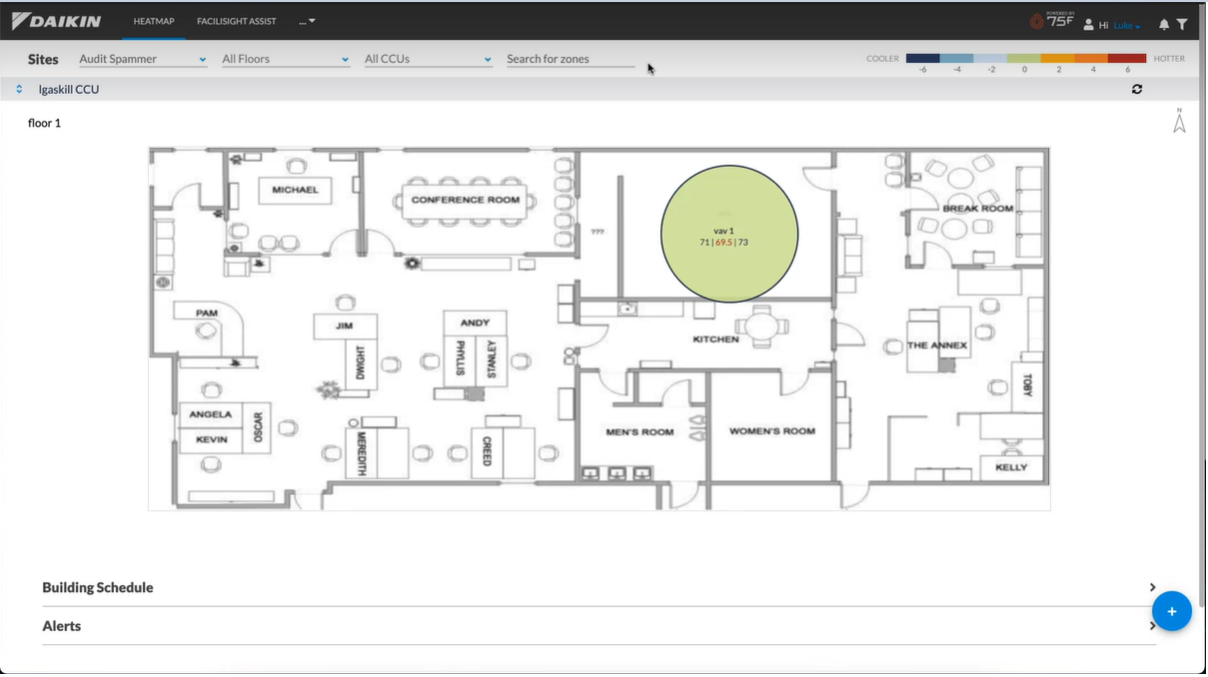The width and height of the screenshot is (1208, 677).
Task: Collapse the lgaskill CCU section arrows
Action: (x=19, y=89)
